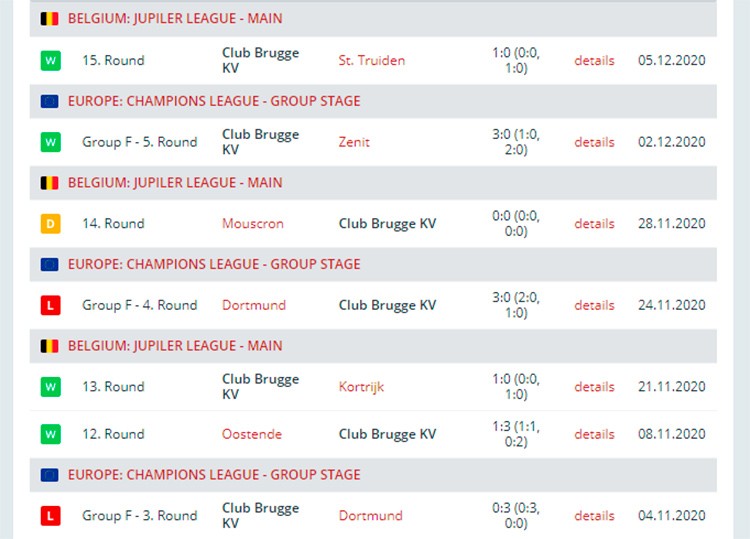Open details for the 05.12.2020 match
The width and height of the screenshot is (750, 539).
594,61
